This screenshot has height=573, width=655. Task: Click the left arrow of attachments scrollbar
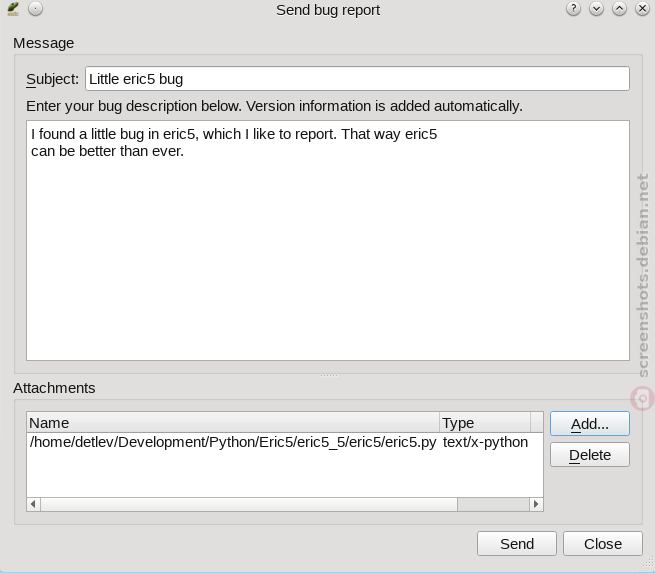[33, 504]
